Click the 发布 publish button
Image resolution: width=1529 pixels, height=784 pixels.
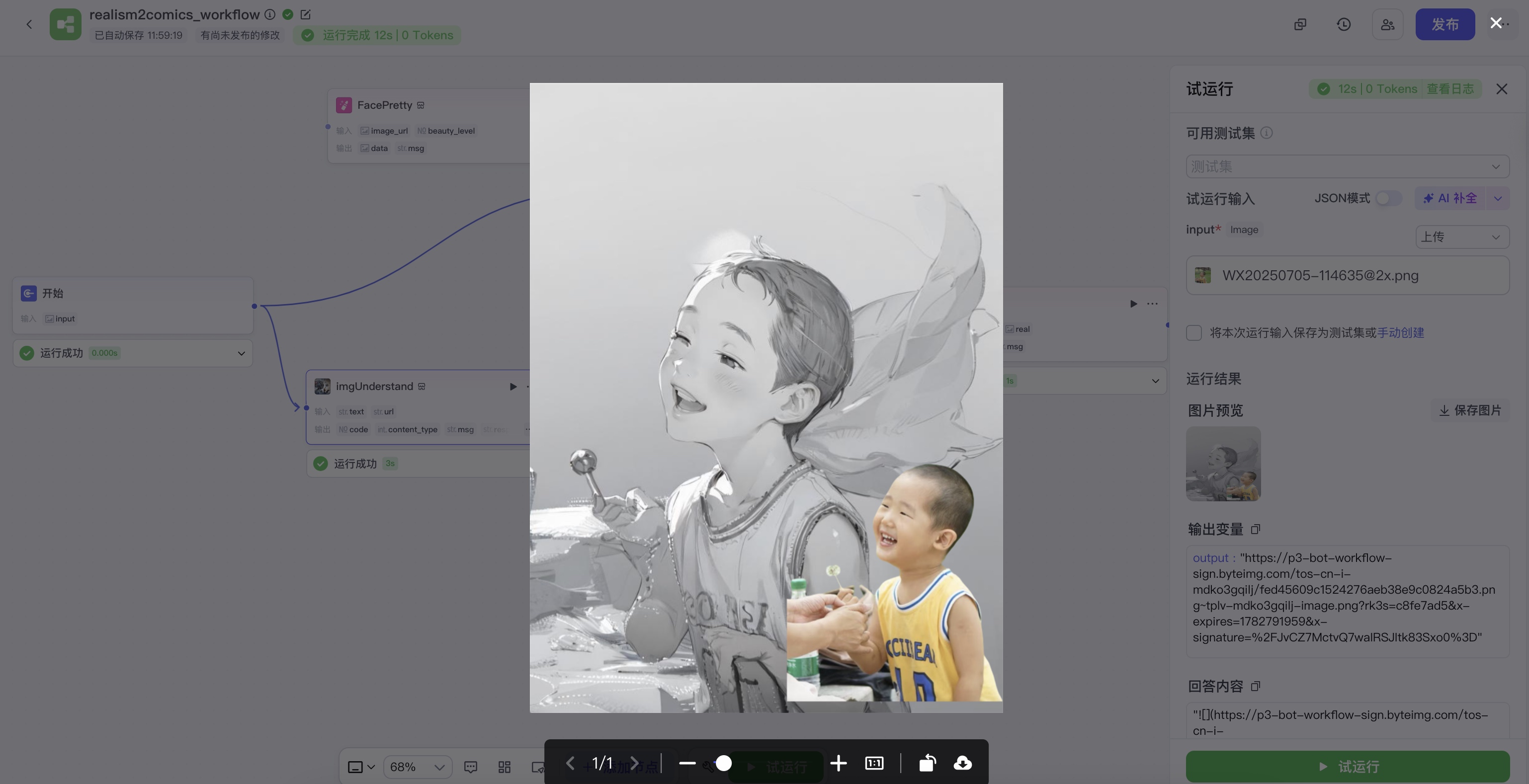pyautogui.click(x=1444, y=24)
